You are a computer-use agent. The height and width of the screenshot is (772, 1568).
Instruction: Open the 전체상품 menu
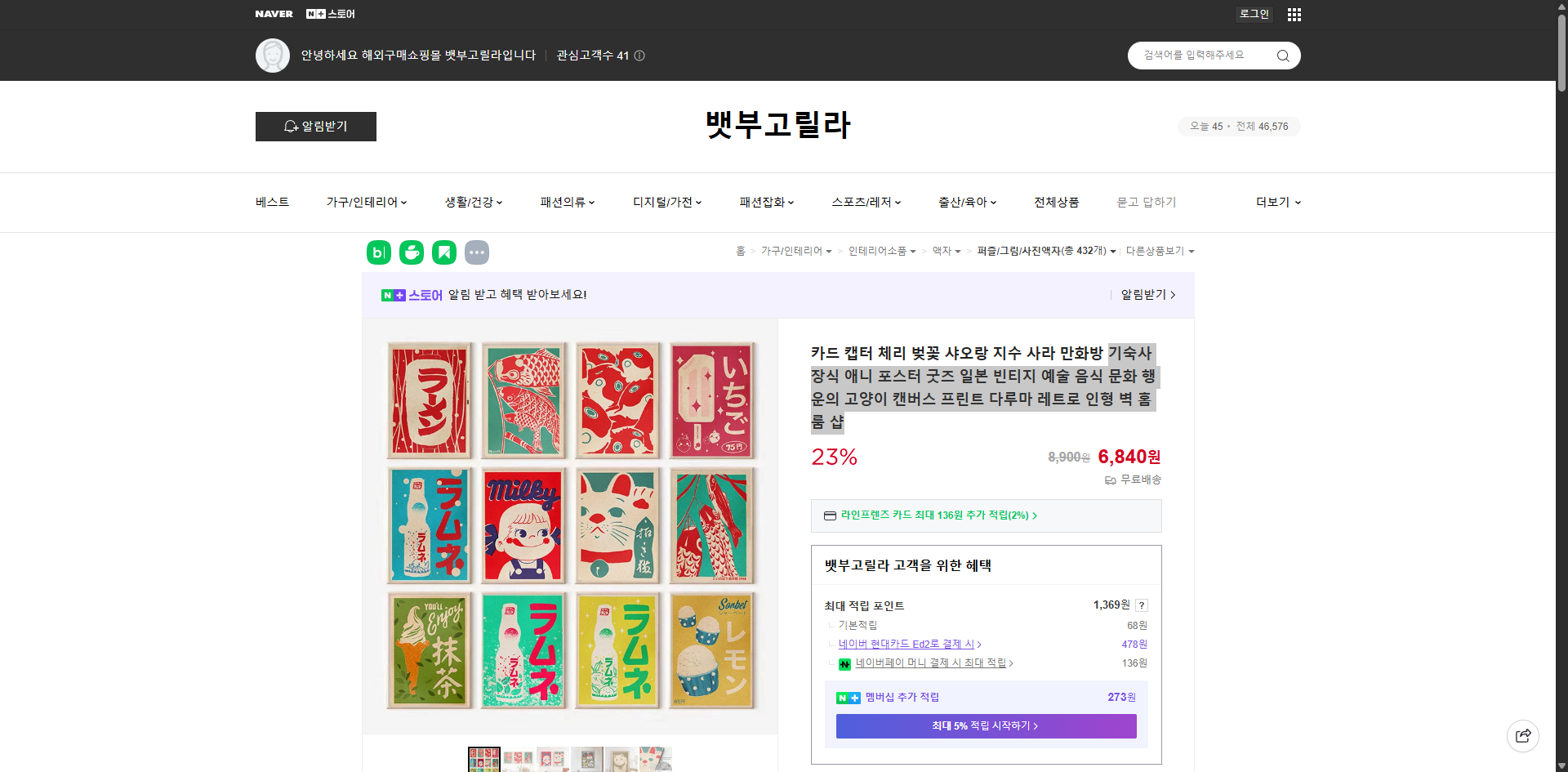click(1055, 202)
